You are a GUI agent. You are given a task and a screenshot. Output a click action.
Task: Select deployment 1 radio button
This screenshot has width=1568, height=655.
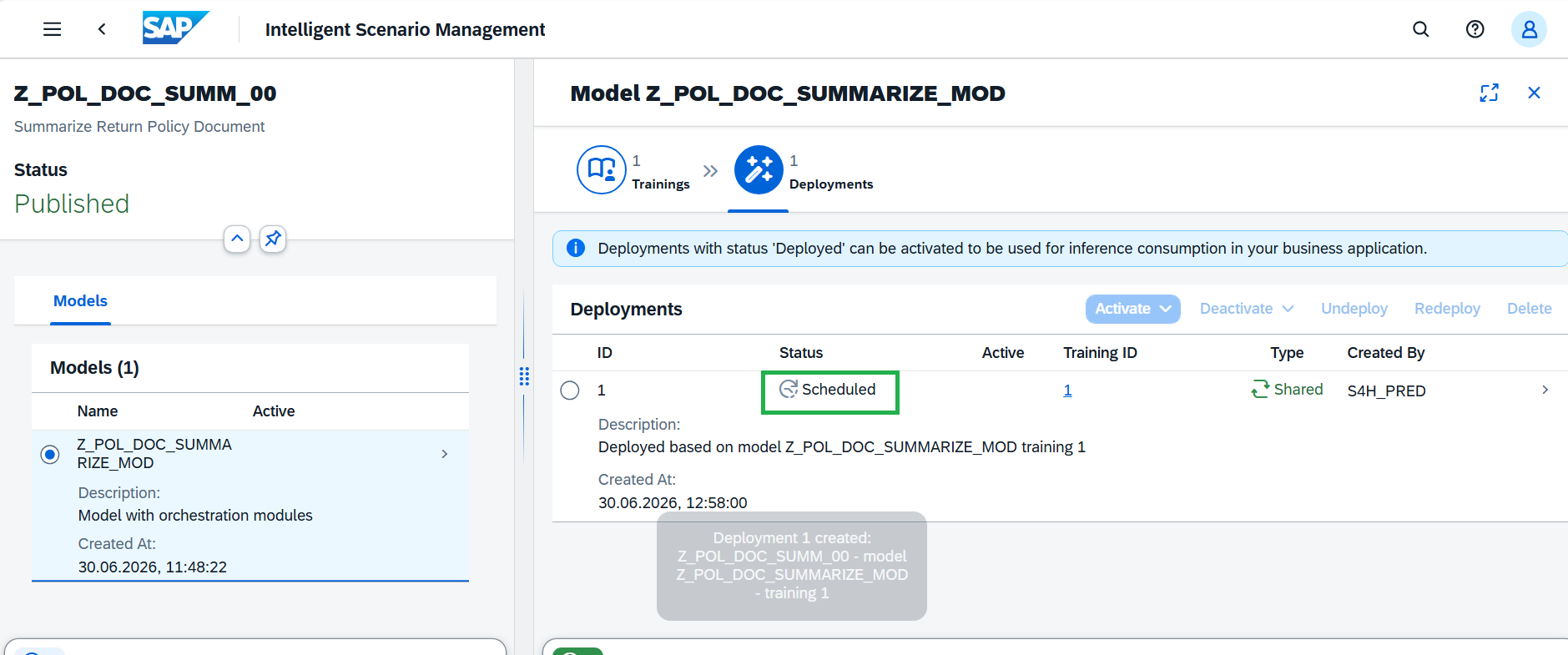[570, 390]
